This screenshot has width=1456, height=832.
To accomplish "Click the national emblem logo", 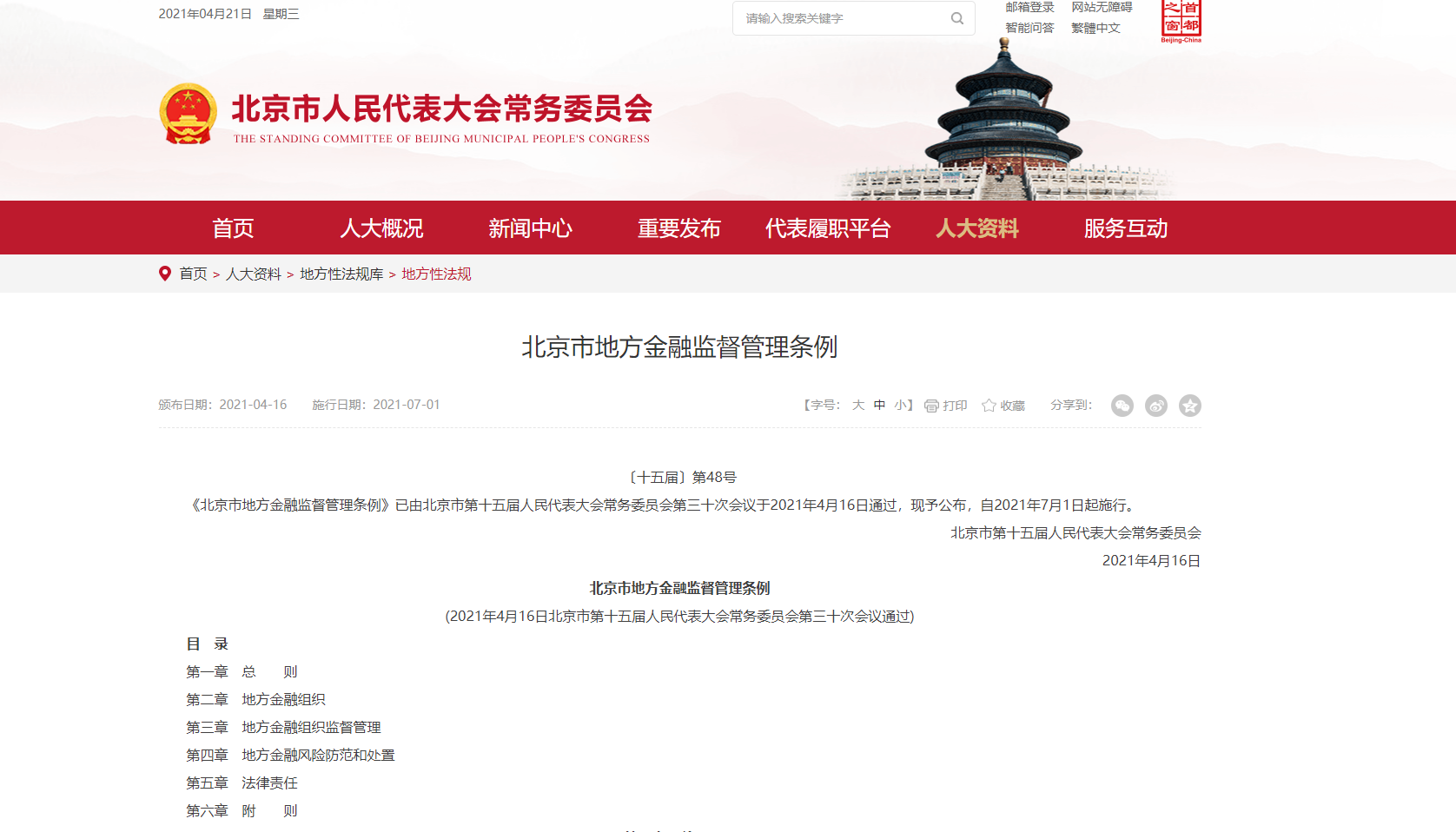I will click(x=188, y=114).
